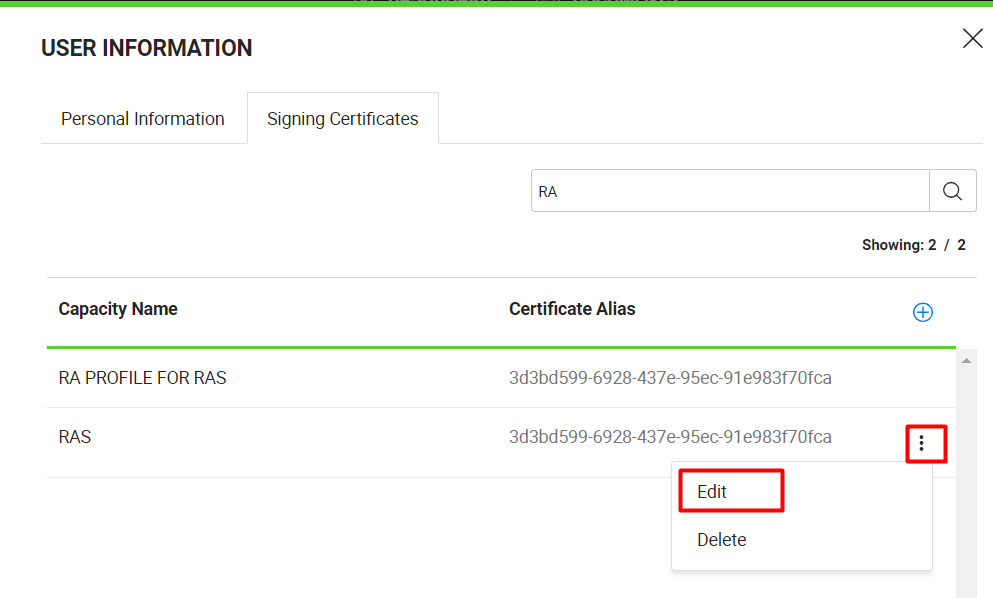Click certificate alias in the RAS row
Image resolution: width=993 pixels, height=598 pixels.
tap(670, 437)
